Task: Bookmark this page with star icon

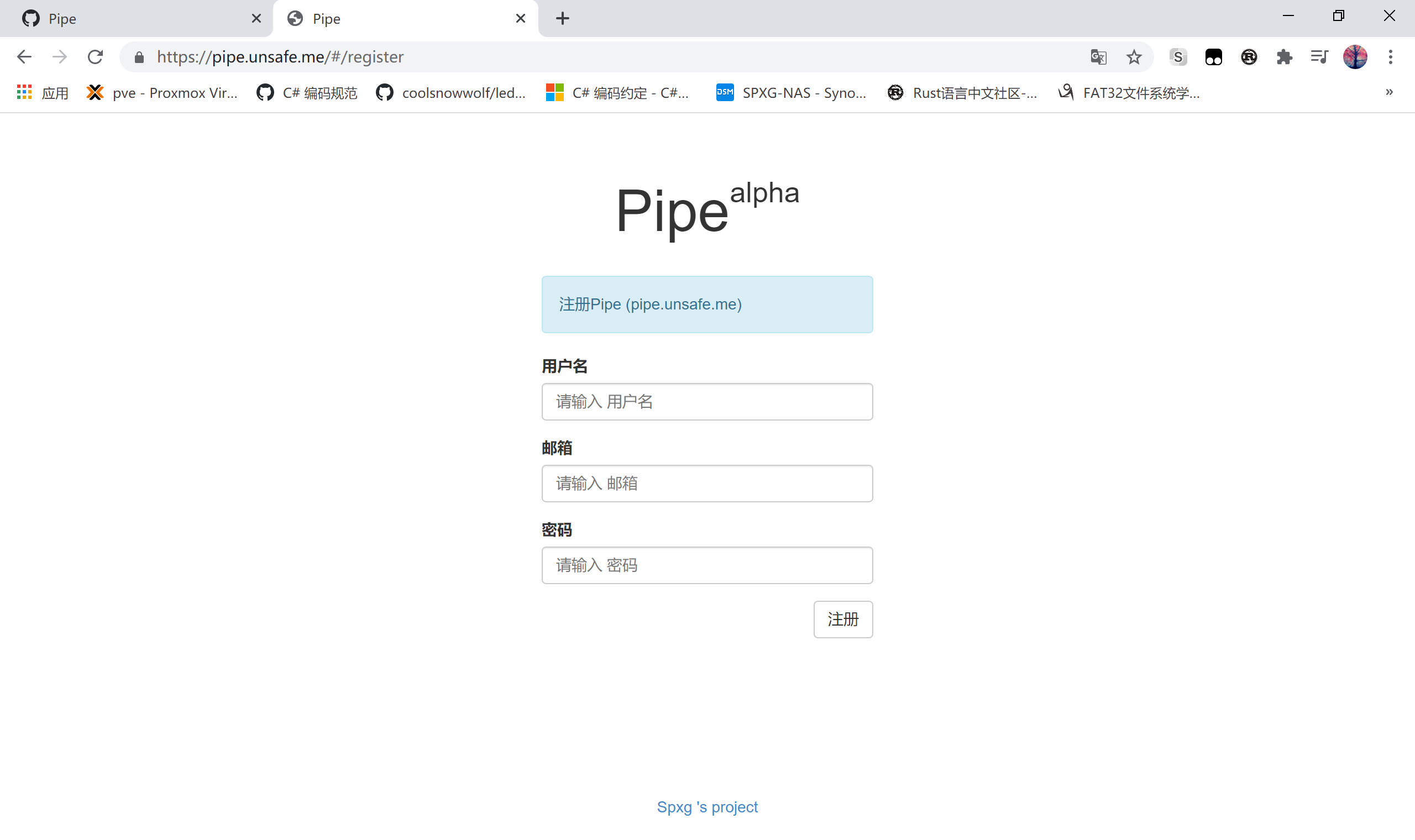Action: pyautogui.click(x=1134, y=56)
